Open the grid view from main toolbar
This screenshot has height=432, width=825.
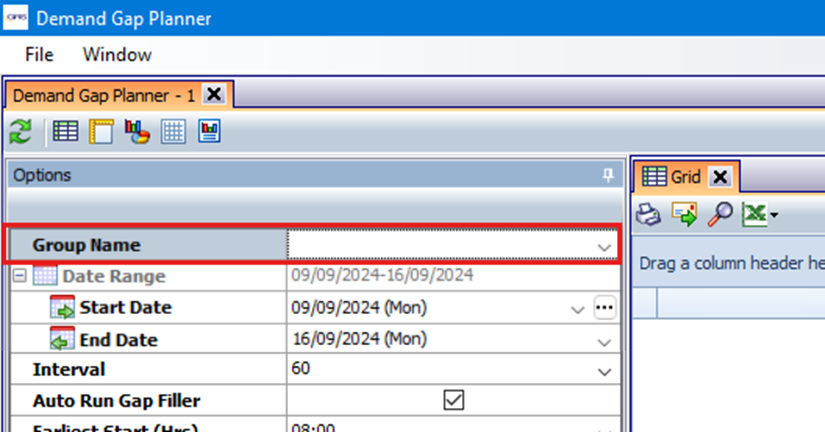coord(65,131)
